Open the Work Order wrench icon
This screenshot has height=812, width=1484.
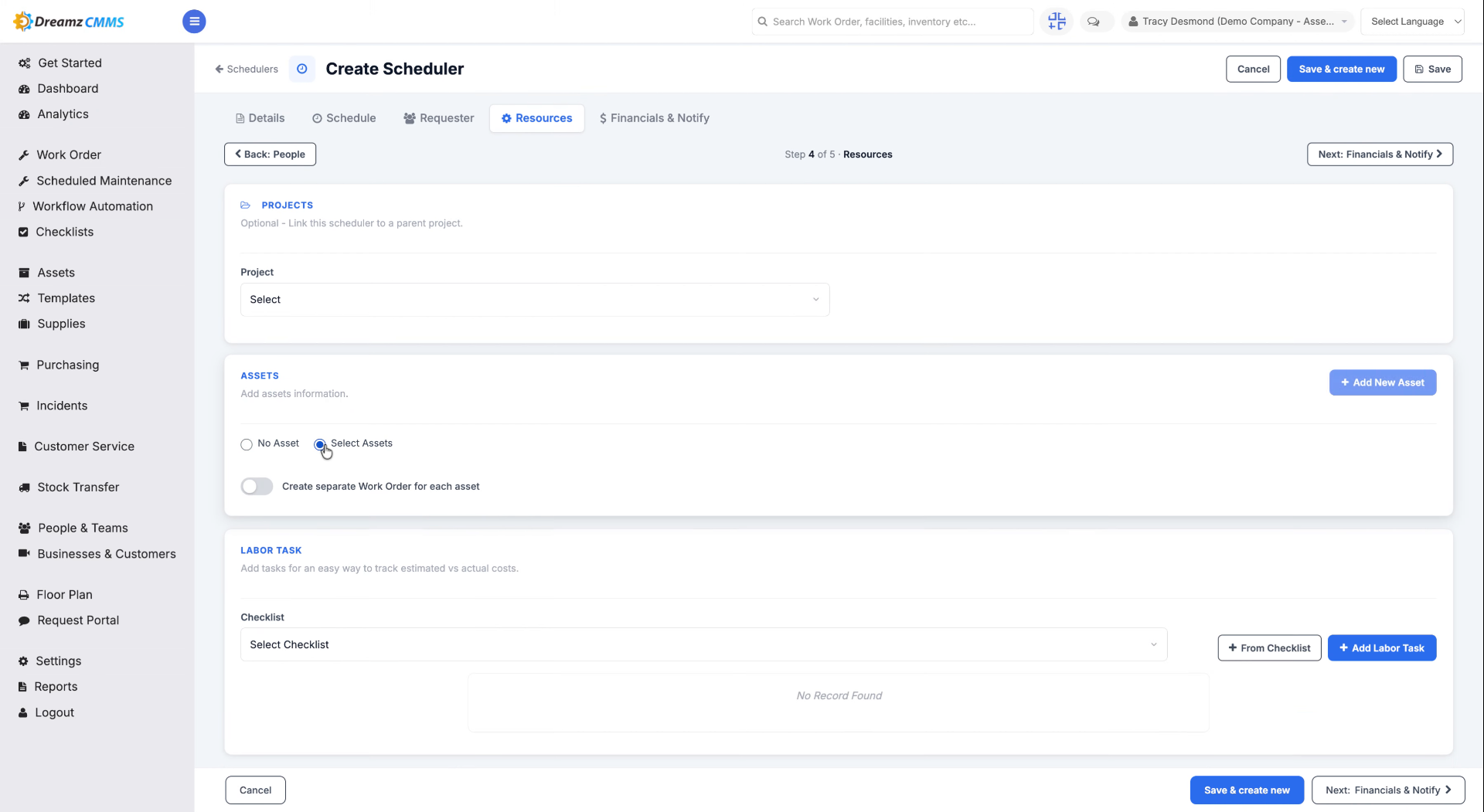[x=24, y=155]
